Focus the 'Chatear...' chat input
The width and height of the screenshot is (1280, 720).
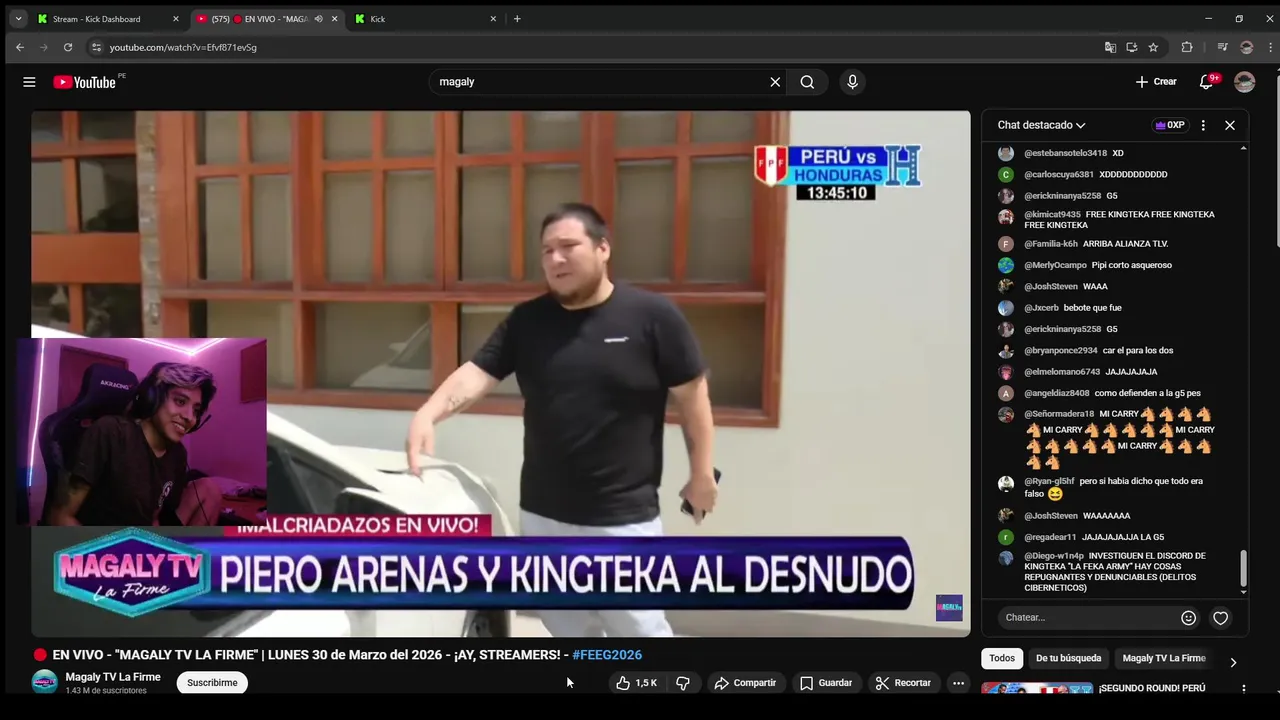[1088, 618]
